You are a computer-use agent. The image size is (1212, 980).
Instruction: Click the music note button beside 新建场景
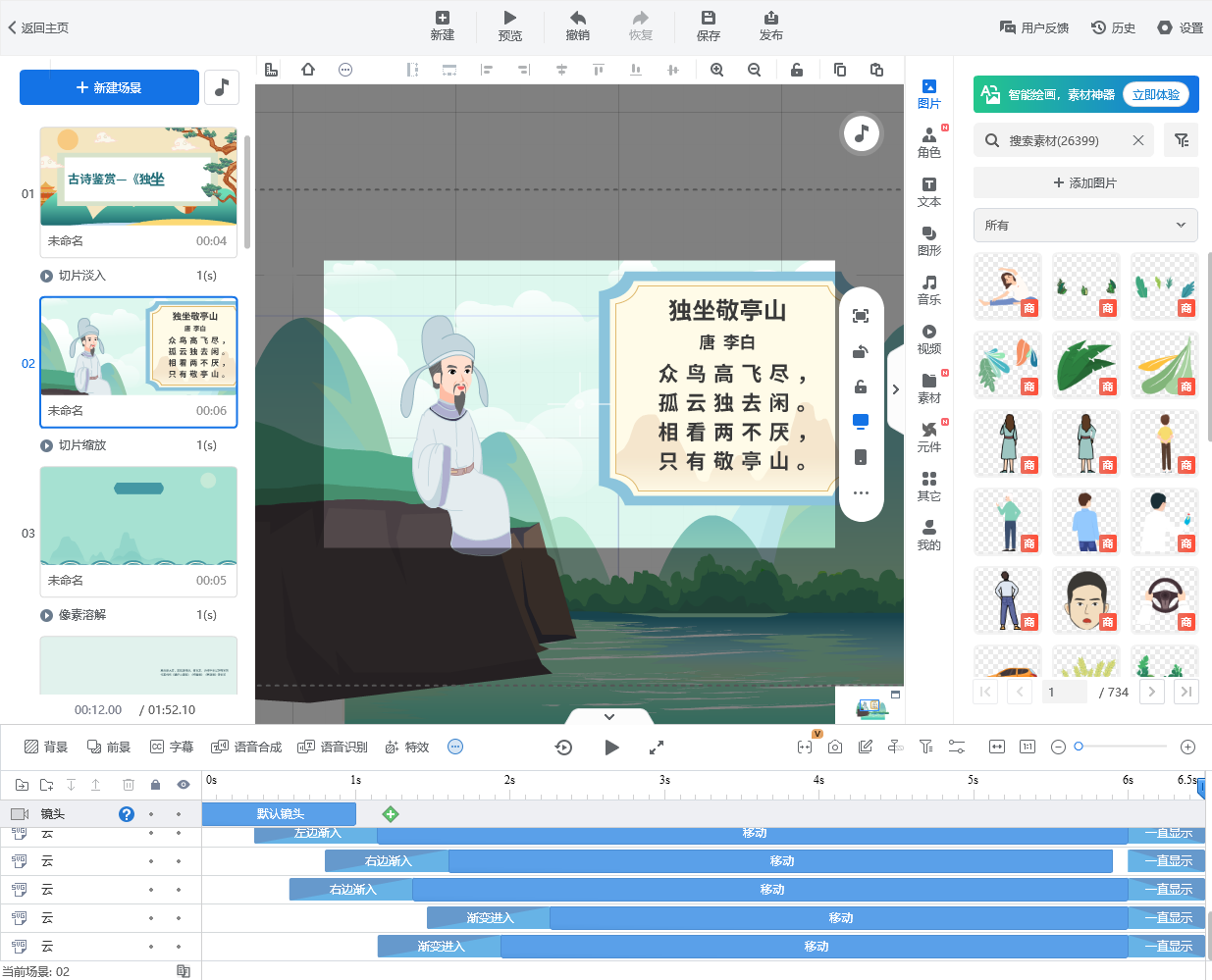pyautogui.click(x=222, y=87)
